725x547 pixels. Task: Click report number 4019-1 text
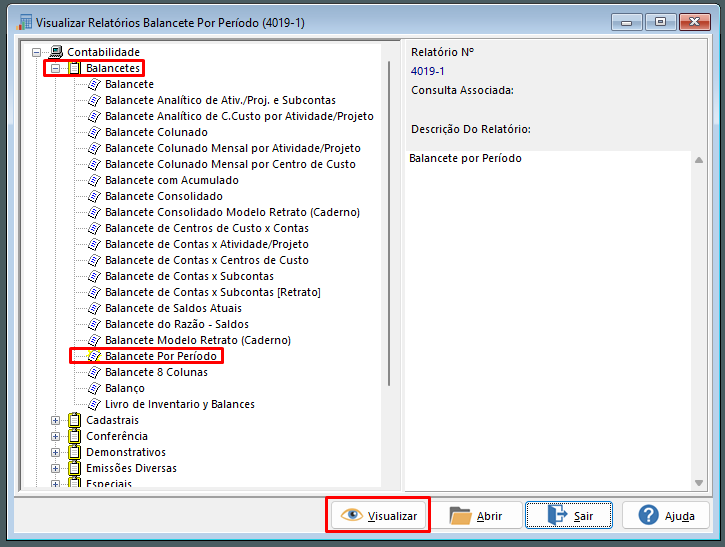(428, 71)
